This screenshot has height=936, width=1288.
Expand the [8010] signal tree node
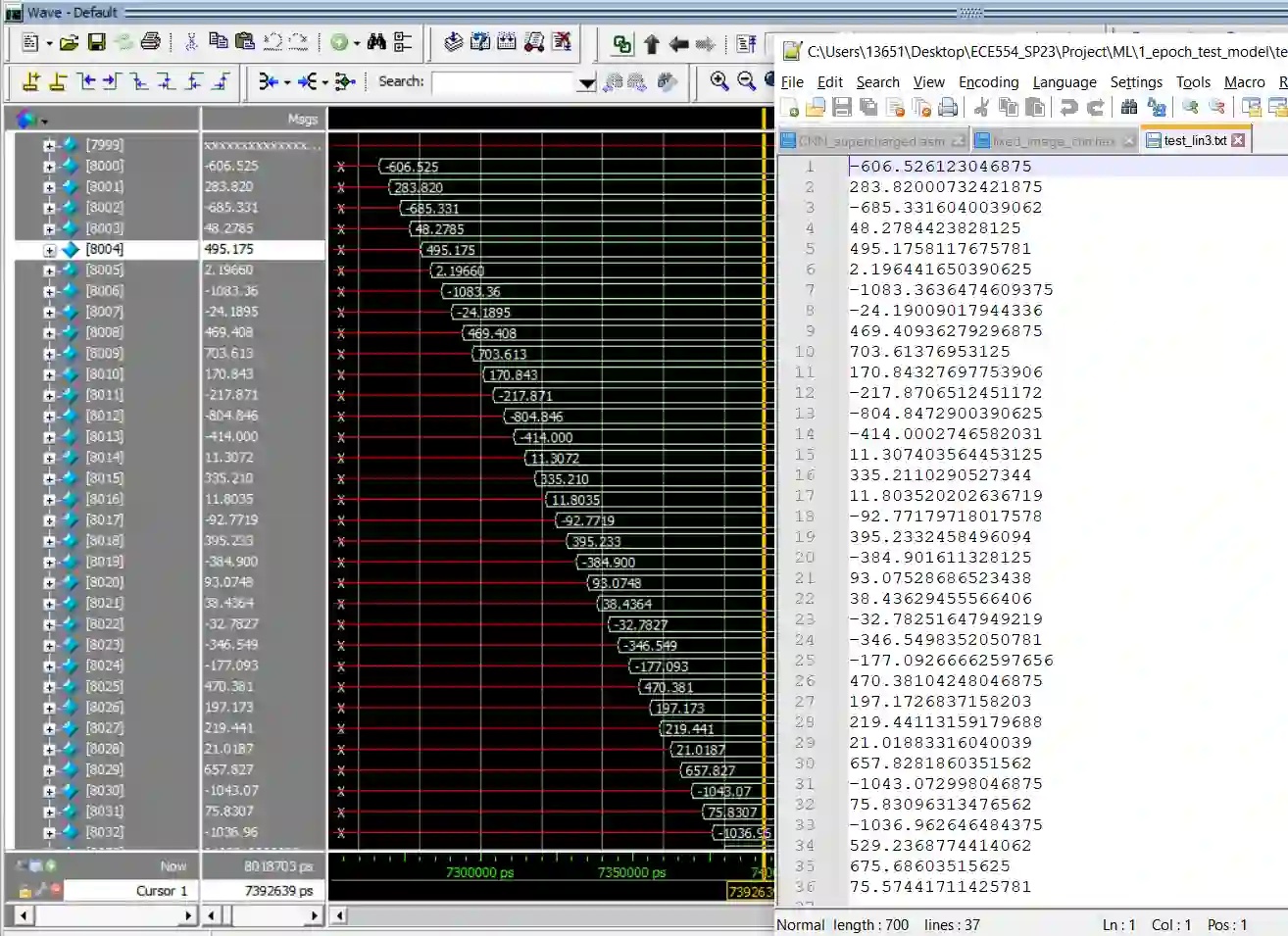click(49, 374)
